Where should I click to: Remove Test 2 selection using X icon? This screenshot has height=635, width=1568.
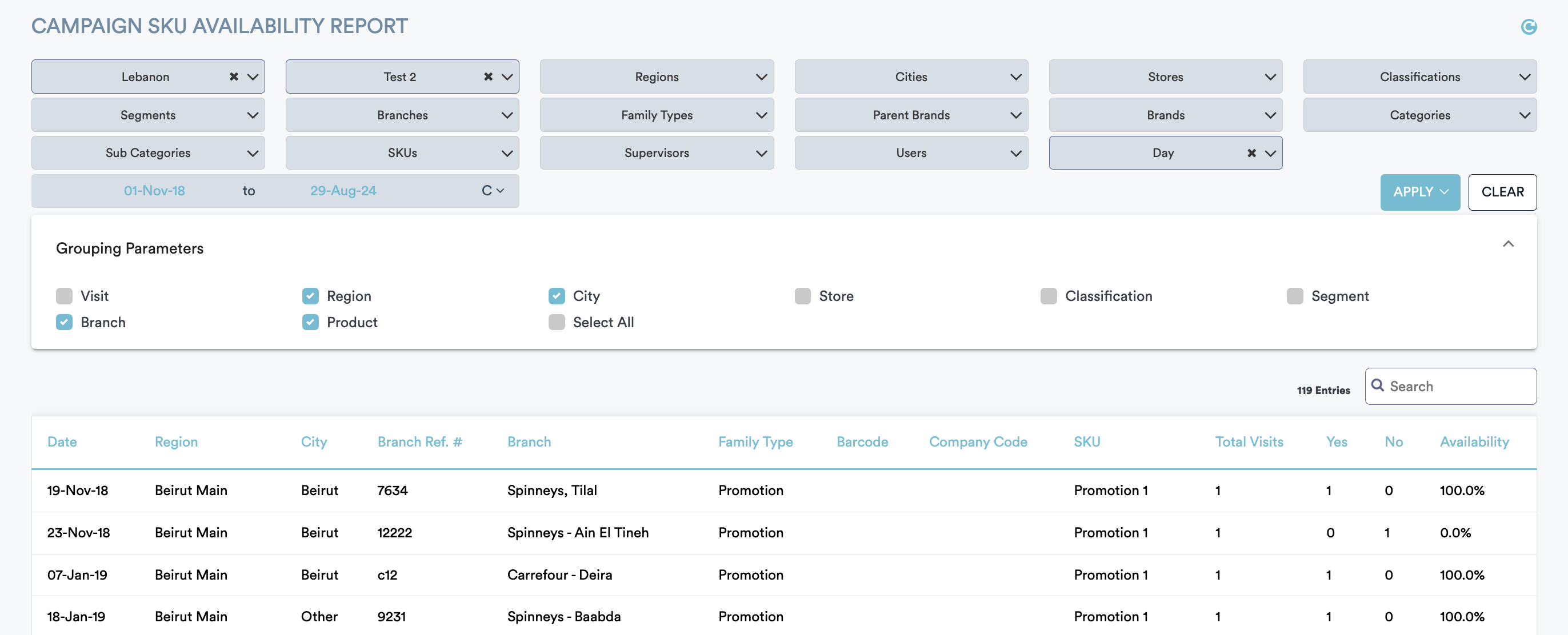click(487, 77)
